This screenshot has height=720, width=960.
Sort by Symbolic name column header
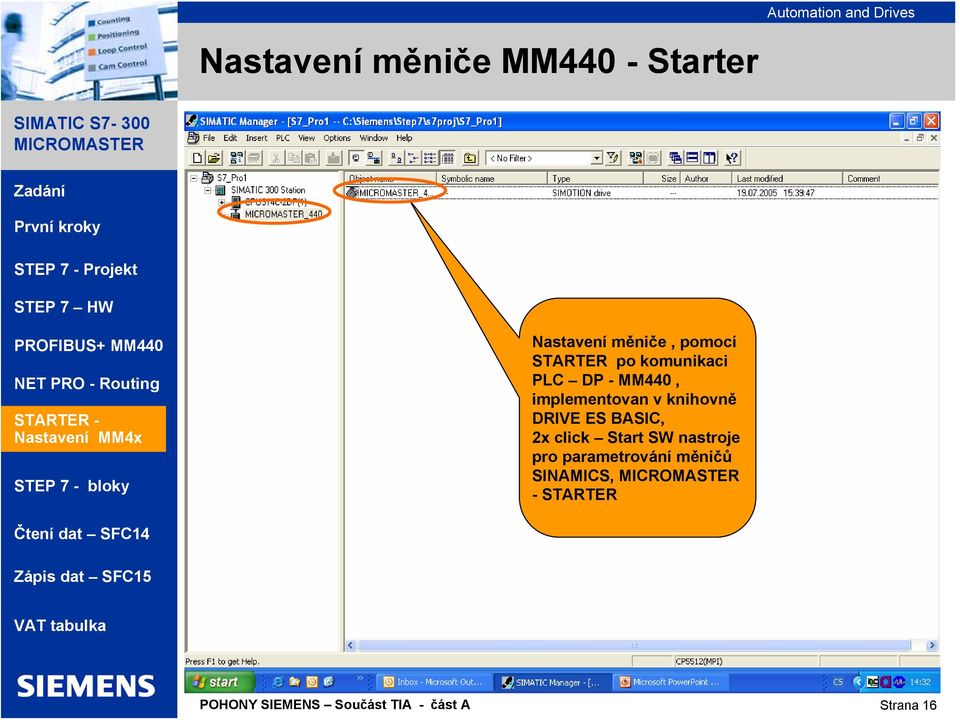(492, 179)
